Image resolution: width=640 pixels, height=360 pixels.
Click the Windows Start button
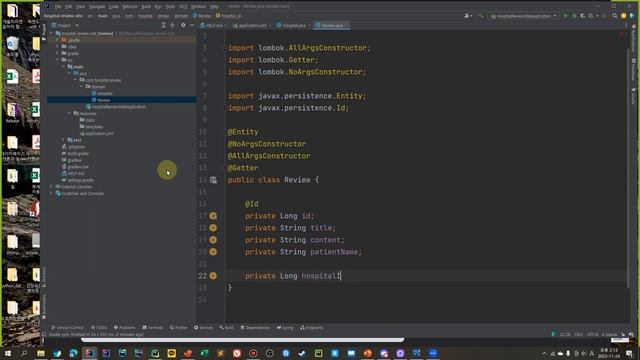point(8,353)
